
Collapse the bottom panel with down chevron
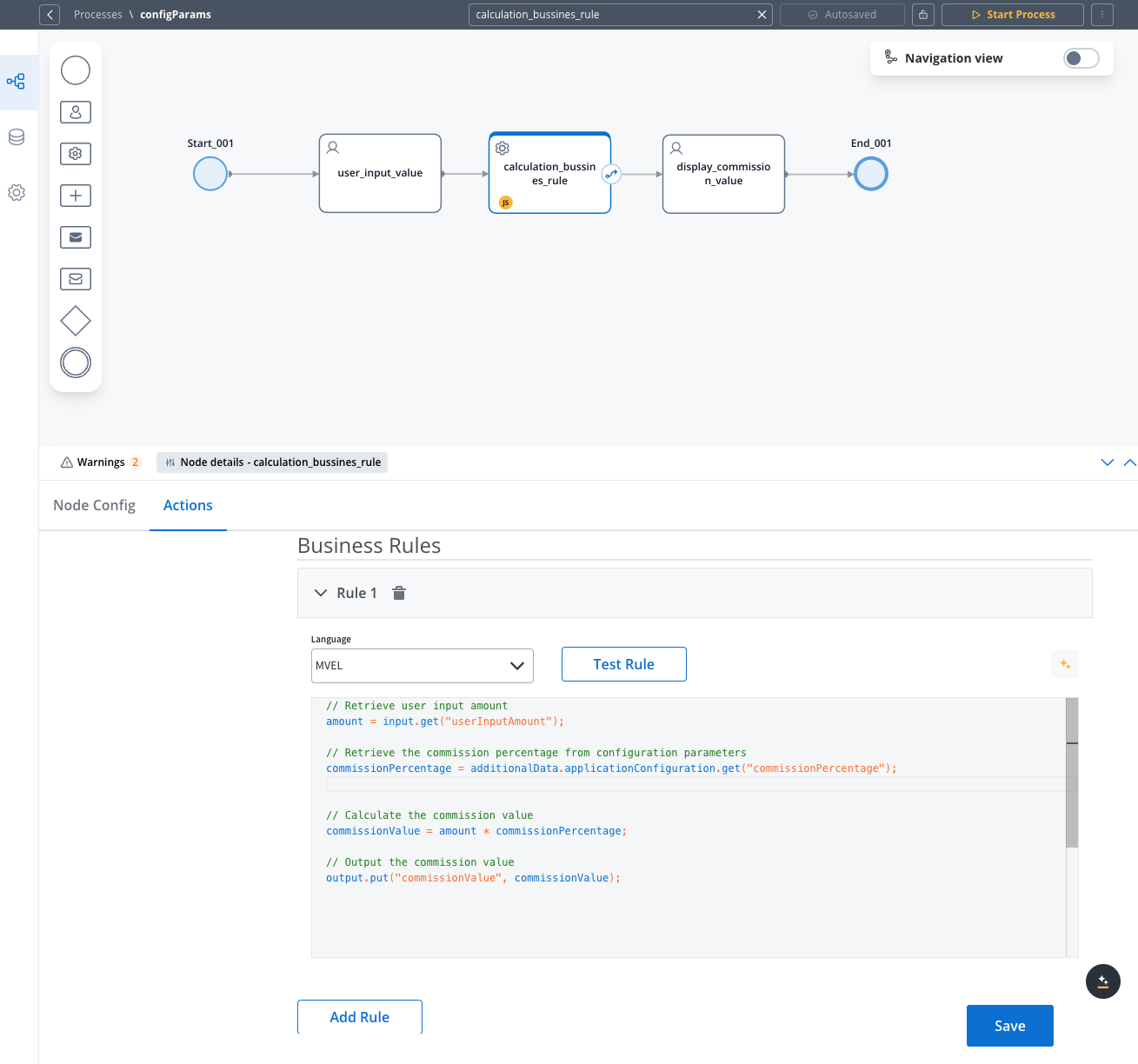point(1108,462)
